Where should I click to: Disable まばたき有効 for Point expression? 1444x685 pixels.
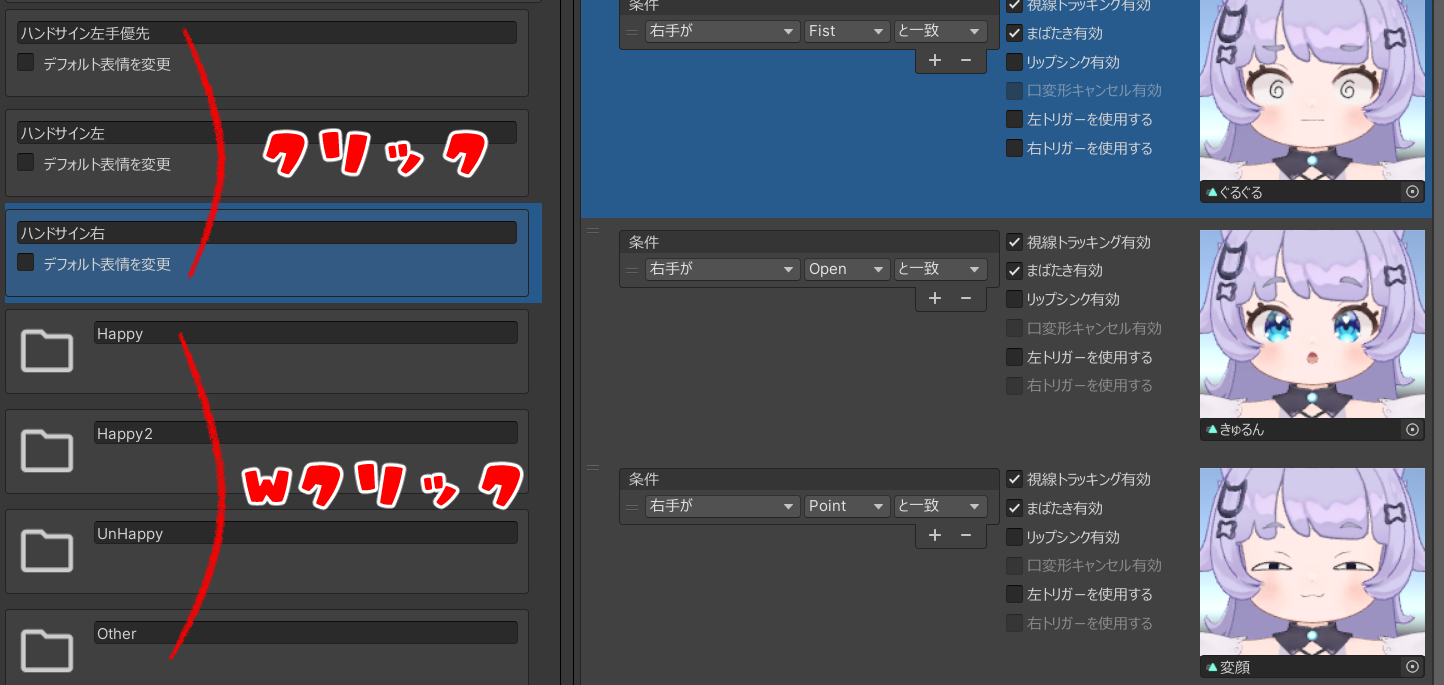(1014, 508)
